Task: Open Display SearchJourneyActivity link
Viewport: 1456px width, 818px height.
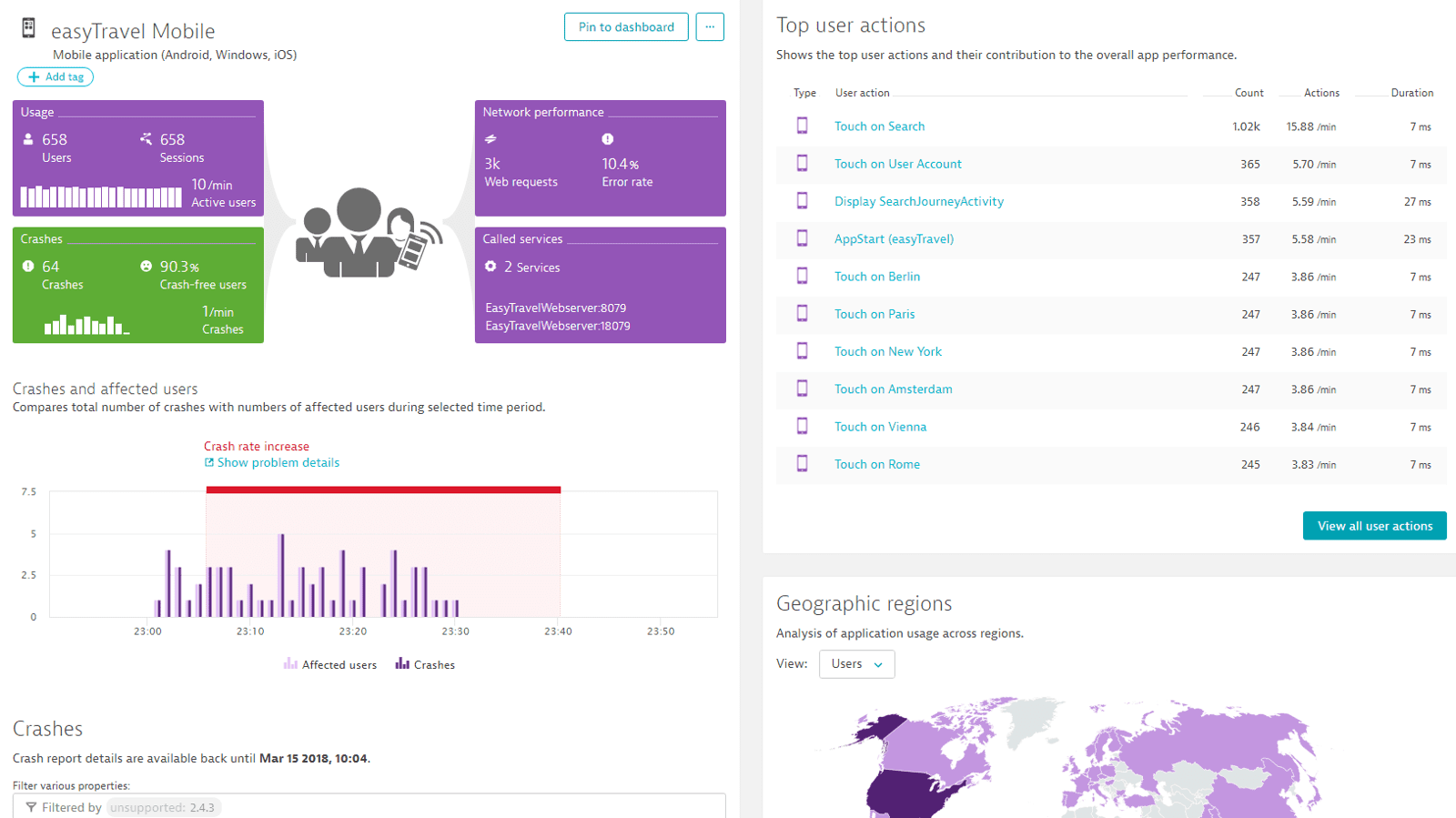Action: [x=919, y=201]
